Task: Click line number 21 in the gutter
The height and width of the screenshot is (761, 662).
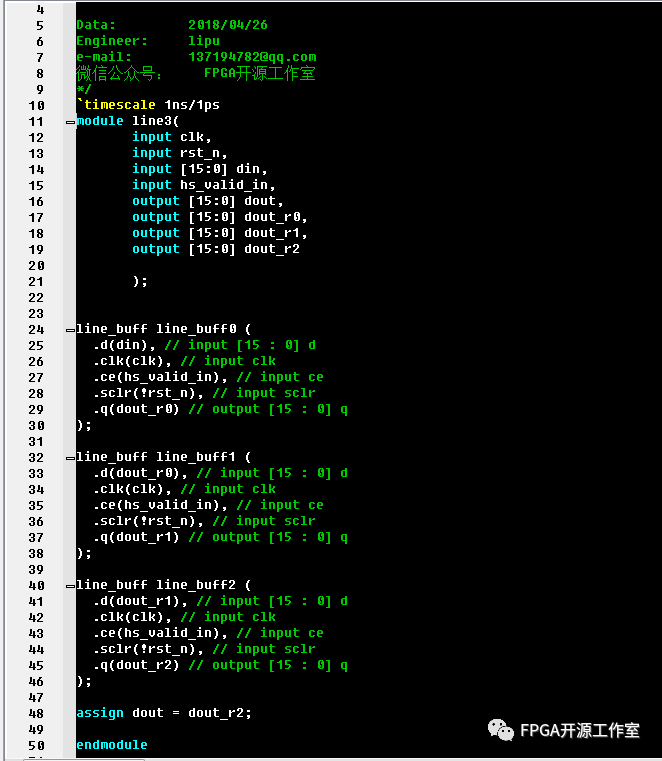Action: (36, 281)
